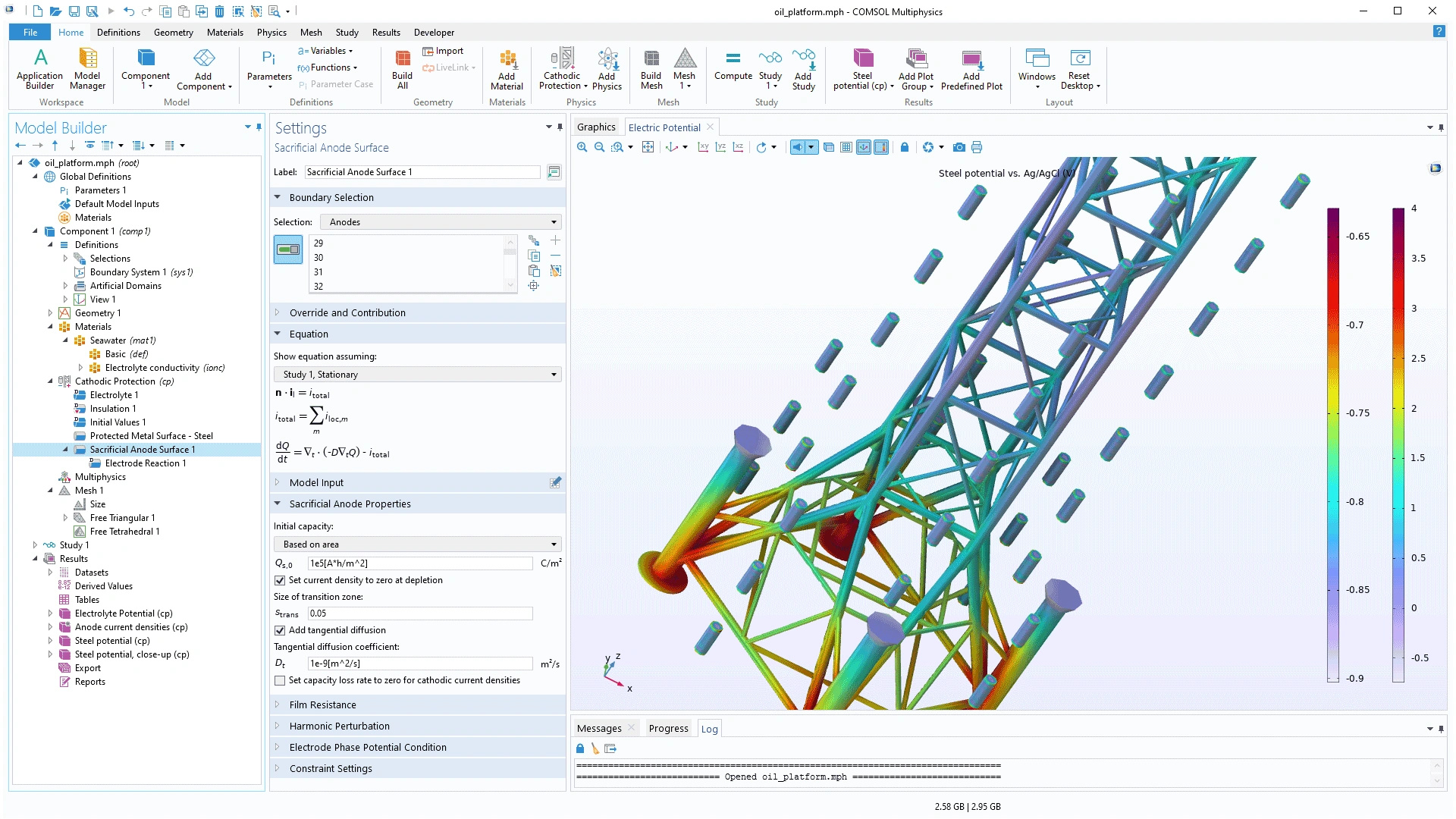Switch to the Progress tab
1456x819 pixels.
click(668, 728)
